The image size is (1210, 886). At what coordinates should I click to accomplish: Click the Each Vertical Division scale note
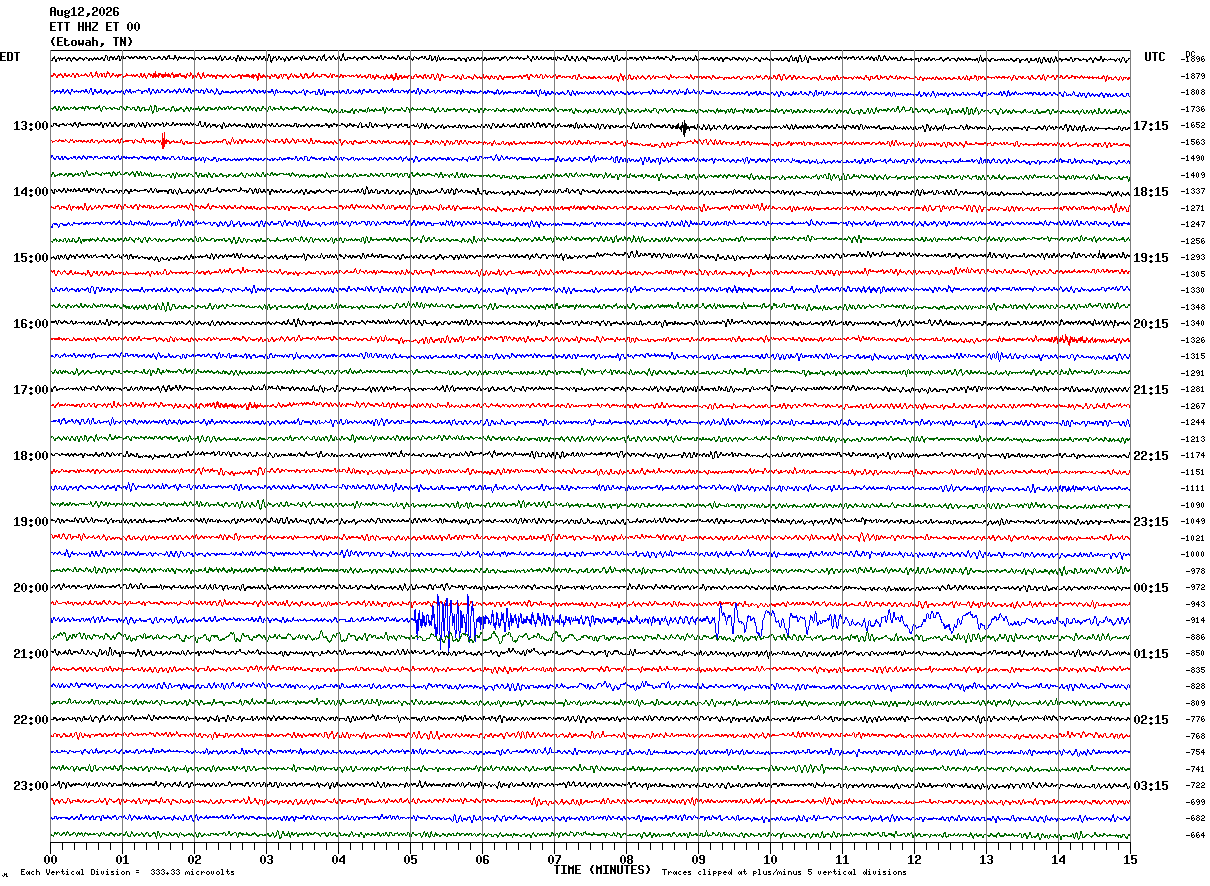pyautogui.click(x=127, y=872)
